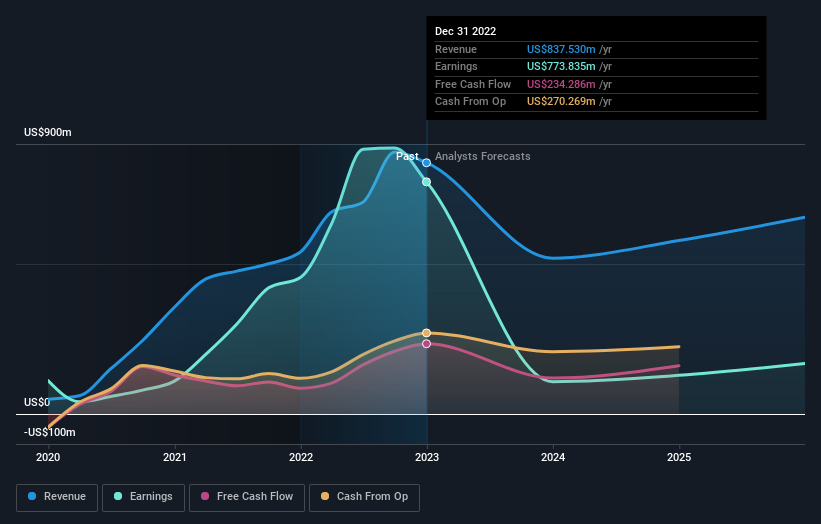Click the Cash From Op value US$270.269m
The width and height of the screenshot is (821, 524).
561,102
